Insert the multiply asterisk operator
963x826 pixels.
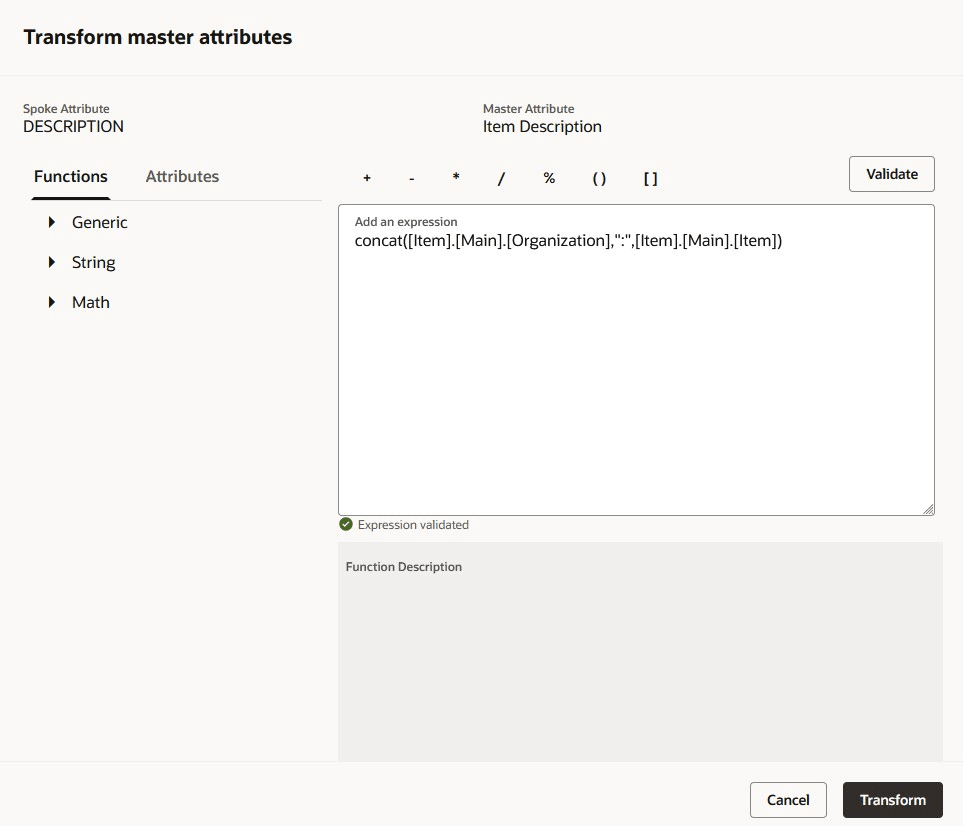click(456, 178)
